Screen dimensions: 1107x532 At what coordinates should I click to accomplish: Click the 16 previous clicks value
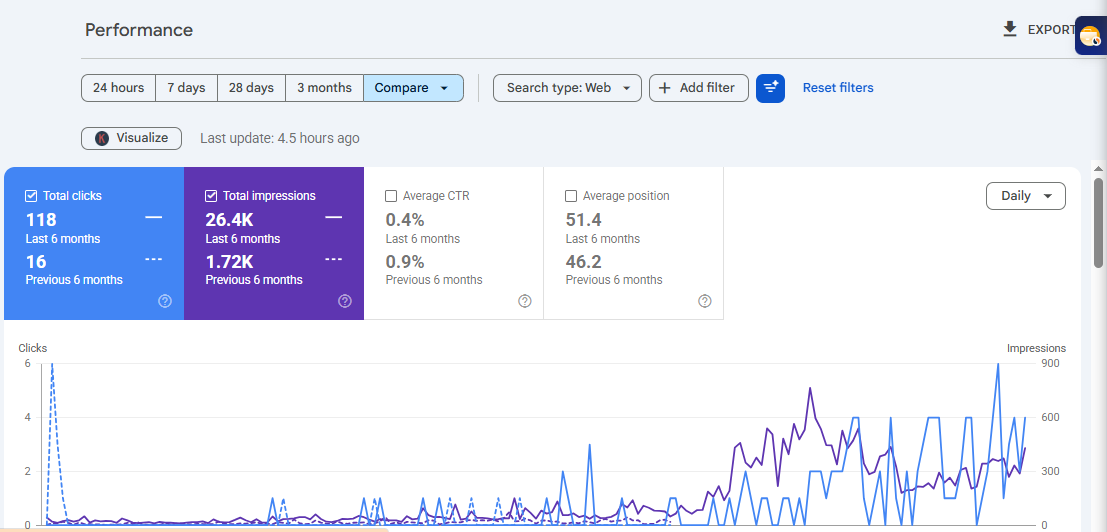36,262
